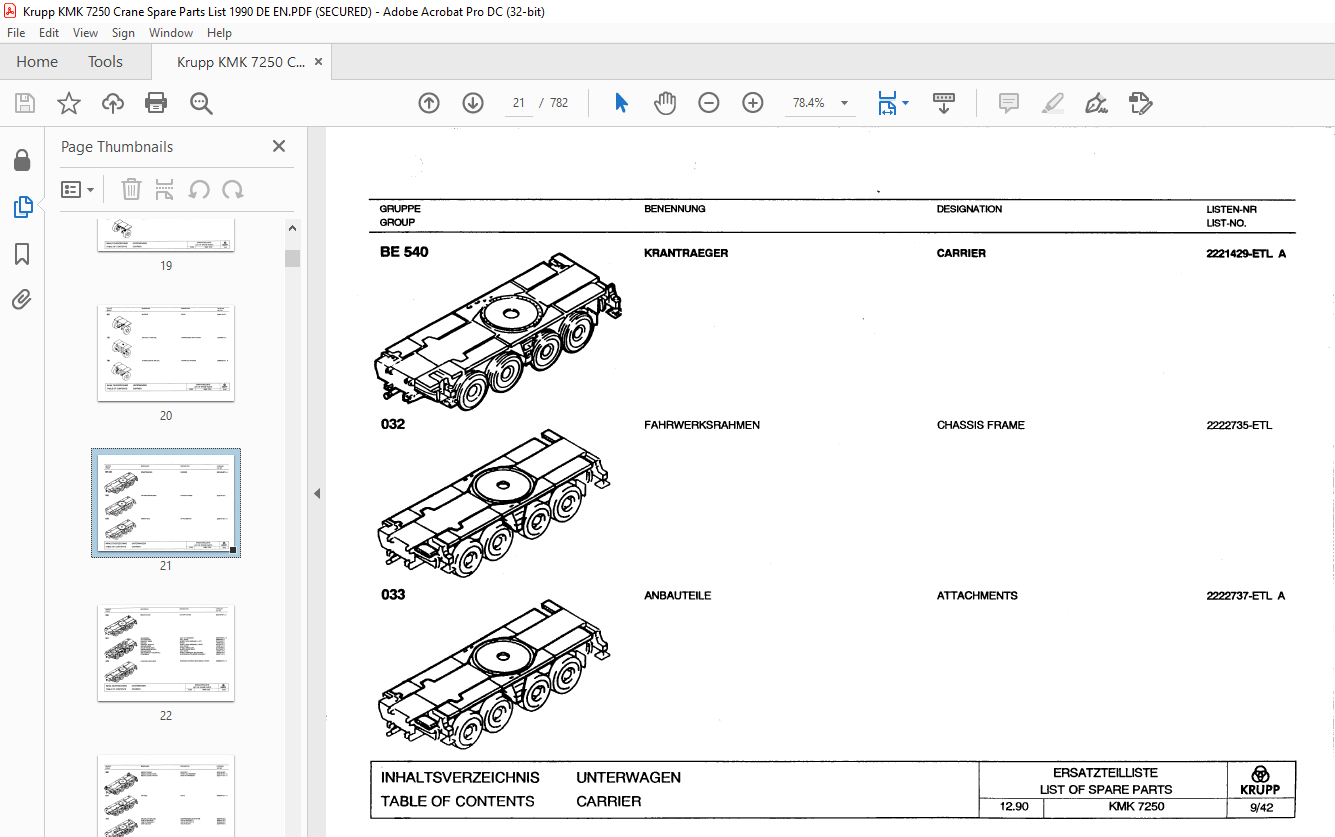Click the TABLE OF CONTENTS footer text

(x=457, y=801)
